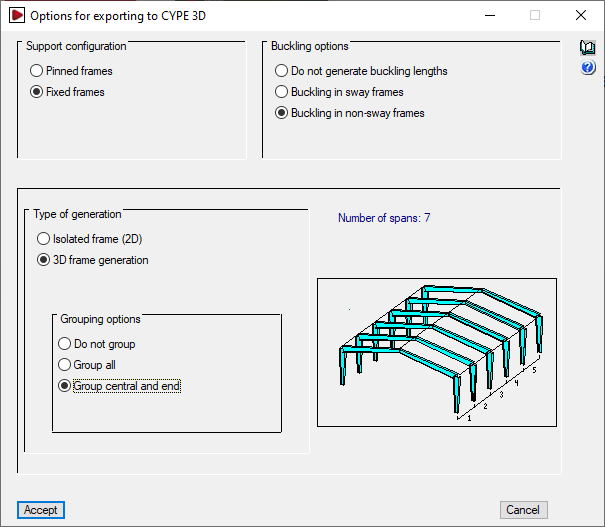This screenshot has width=605, height=527.
Task: Select Fixed frames support option
Action: pyautogui.click(x=67, y=92)
